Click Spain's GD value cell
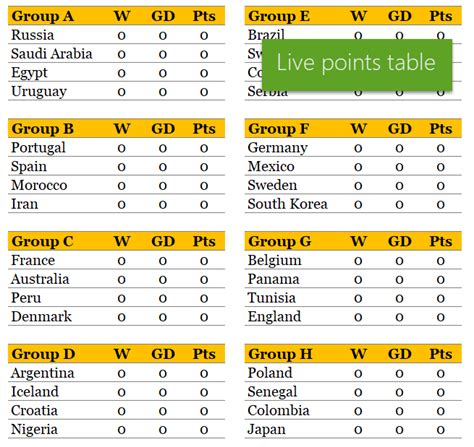The height and width of the screenshot is (447, 474). (x=163, y=167)
